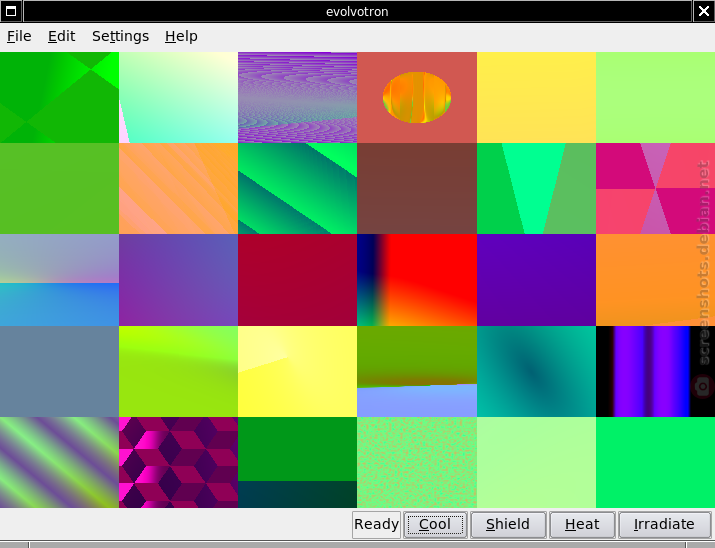
Task: Choose the magenta 3D cubes pattern thumbnail
Action: point(178,462)
